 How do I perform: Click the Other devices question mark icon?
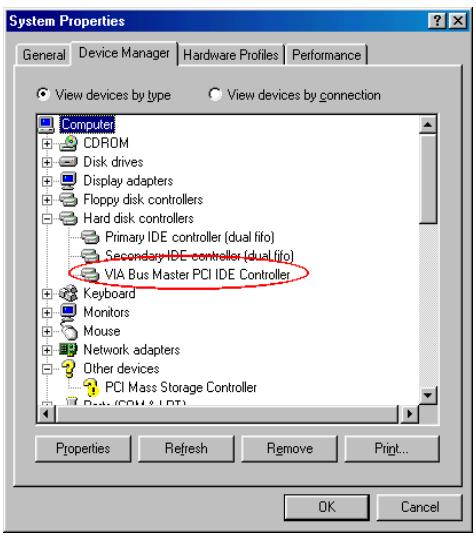click(68, 369)
